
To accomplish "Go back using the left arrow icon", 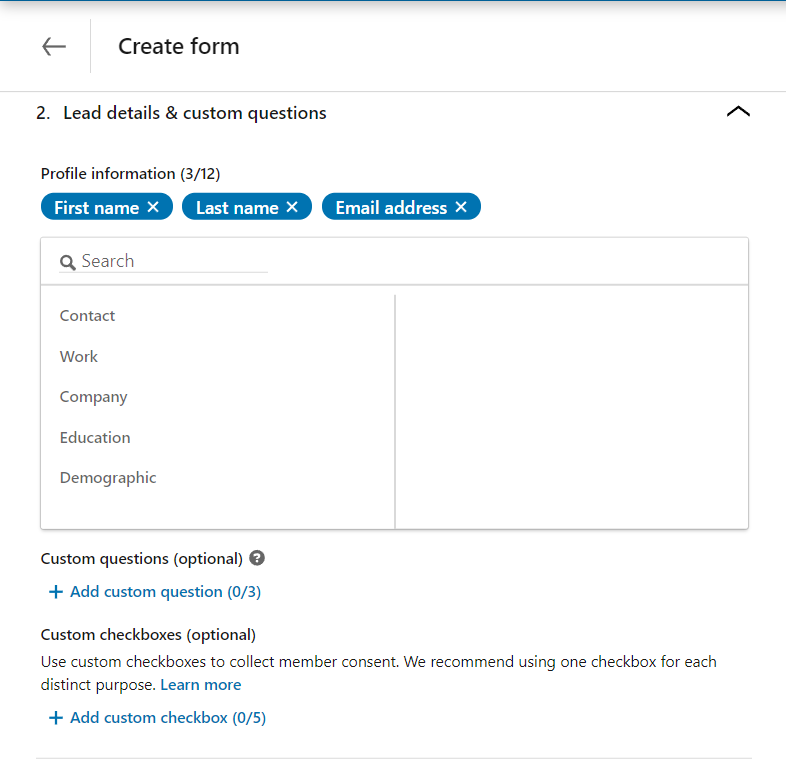I will [x=54, y=47].
